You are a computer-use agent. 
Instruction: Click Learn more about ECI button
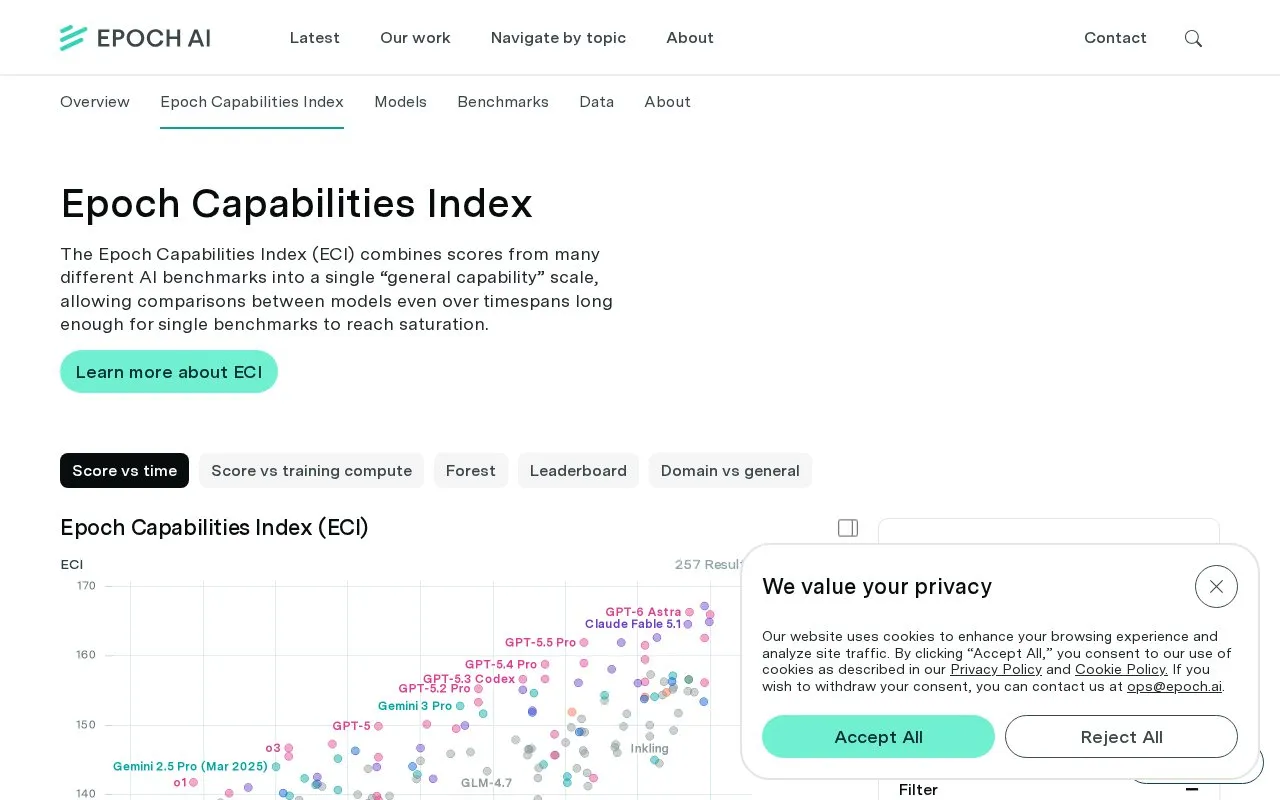coord(169,372)
